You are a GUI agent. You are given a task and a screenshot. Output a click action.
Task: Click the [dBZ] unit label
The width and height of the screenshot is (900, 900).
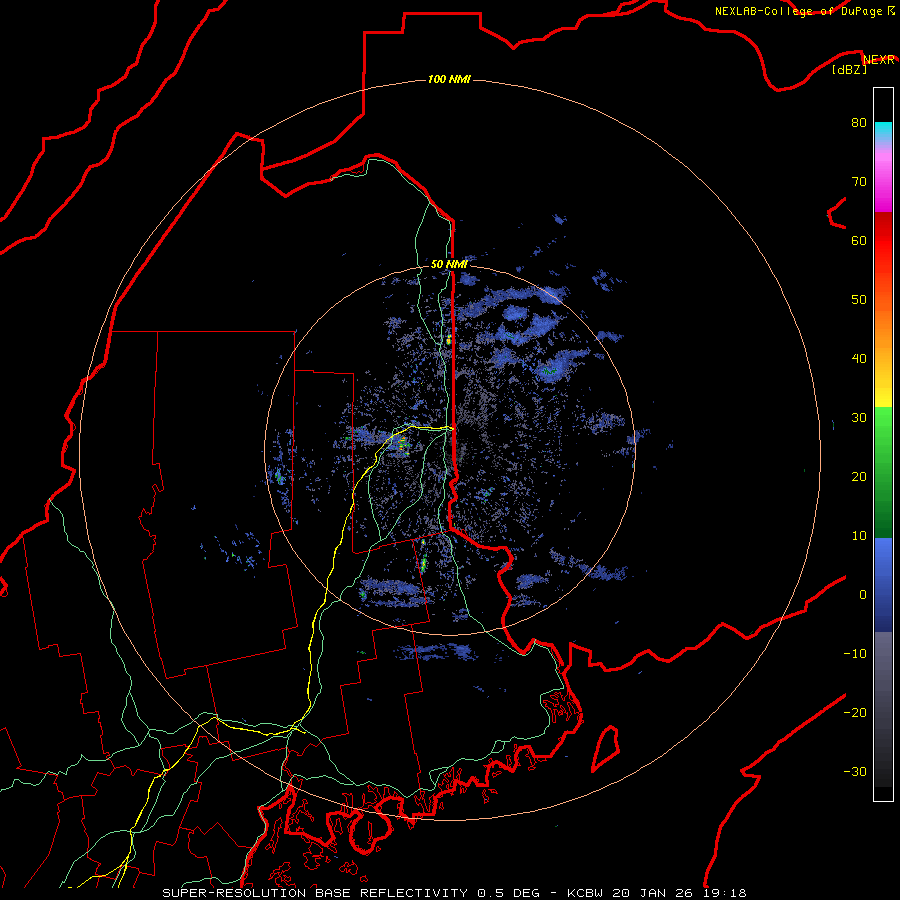click(x=849, y=70)
